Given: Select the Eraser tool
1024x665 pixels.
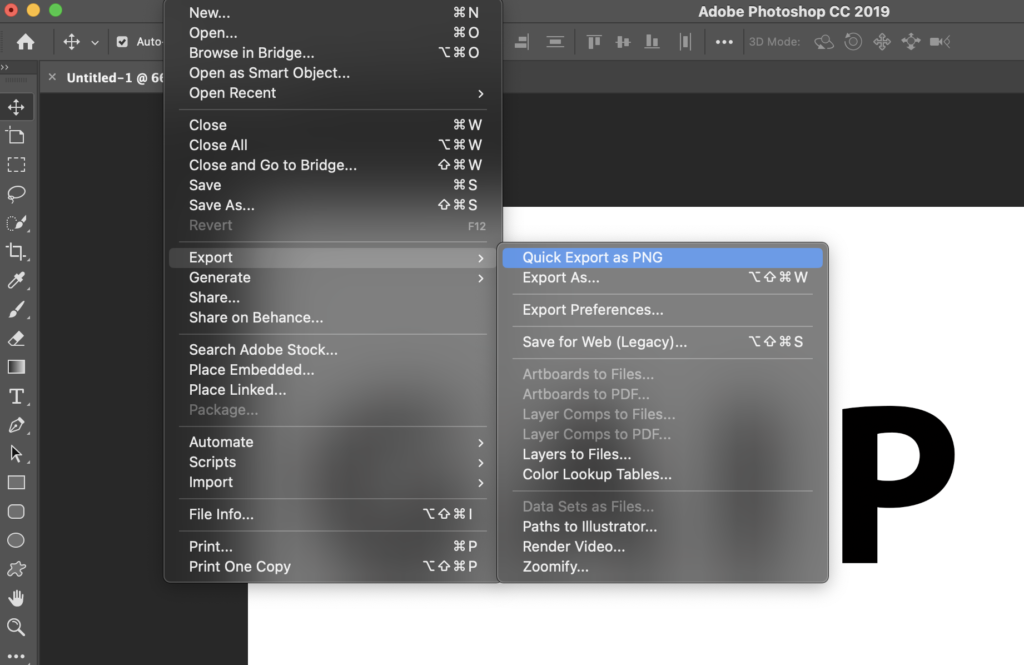Looking at the screenshot, I should pyautogui.click(x=14, y=338).
